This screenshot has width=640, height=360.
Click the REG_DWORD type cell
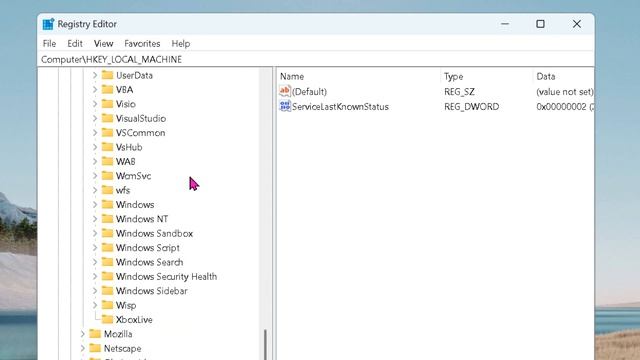pos(471,107)
